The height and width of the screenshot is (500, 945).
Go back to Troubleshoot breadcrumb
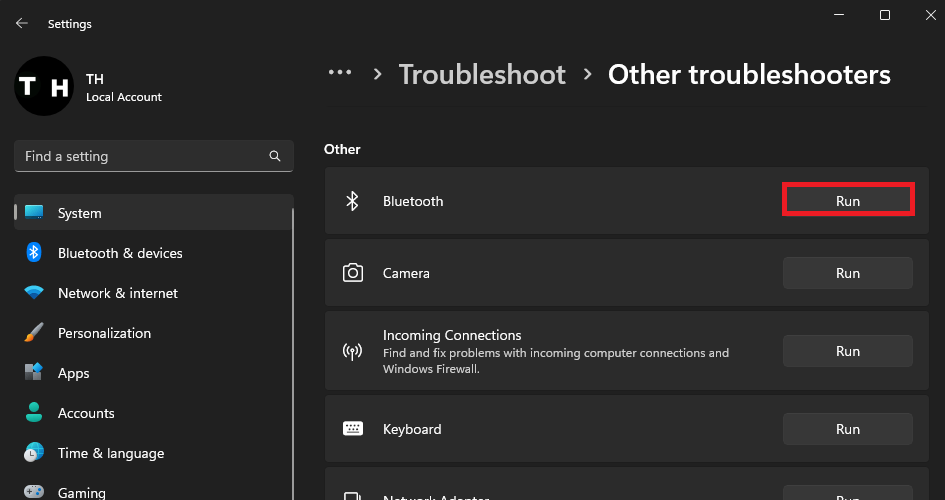pos(482,74)
